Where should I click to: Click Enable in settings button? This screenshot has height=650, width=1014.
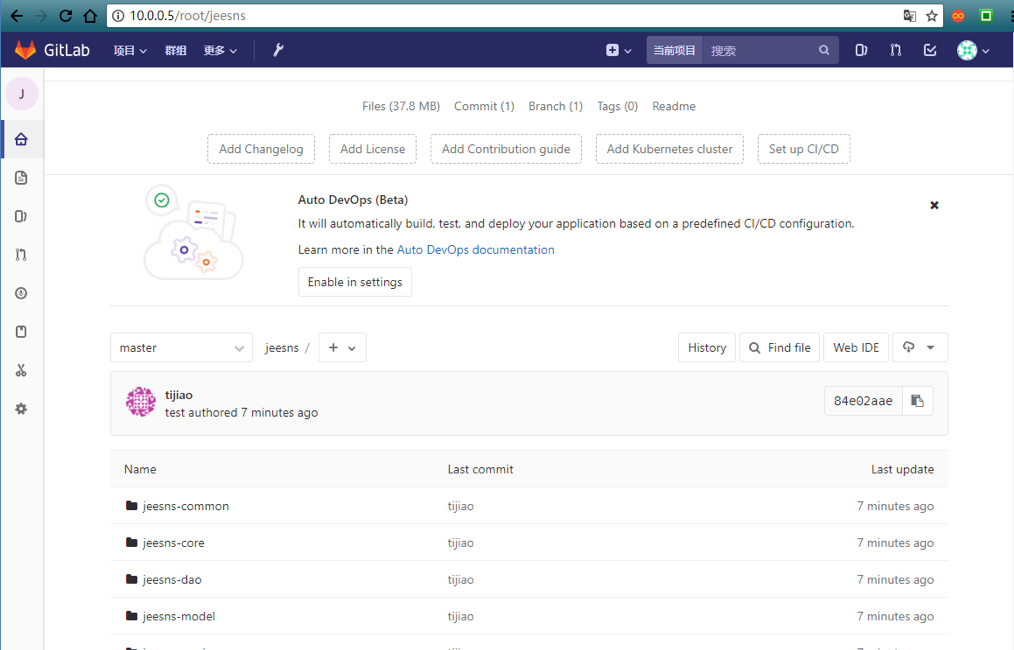point(355,282)
